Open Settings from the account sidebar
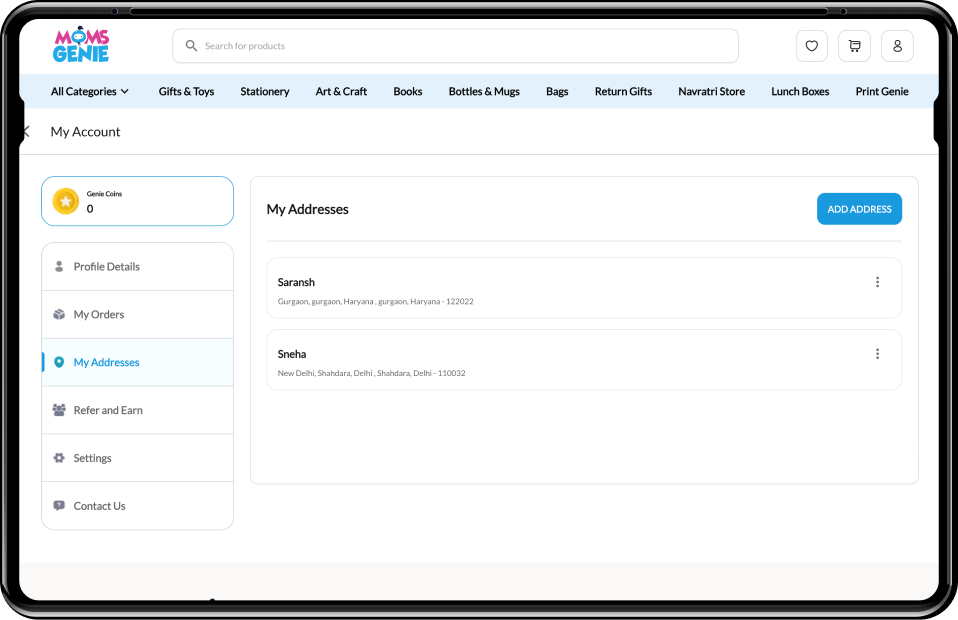 click(x=92, y=458)
